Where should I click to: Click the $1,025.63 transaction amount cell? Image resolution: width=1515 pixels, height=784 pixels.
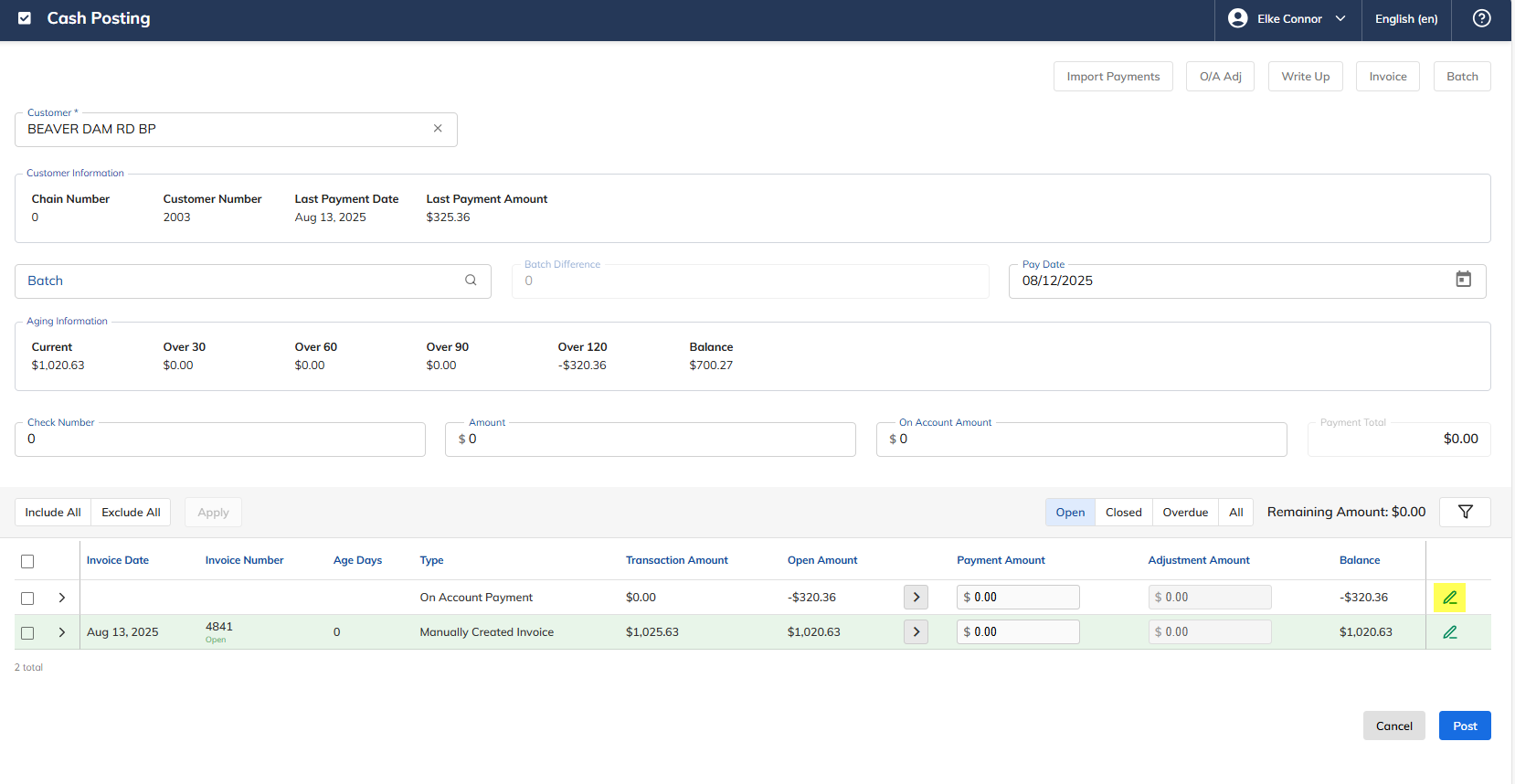652,632
